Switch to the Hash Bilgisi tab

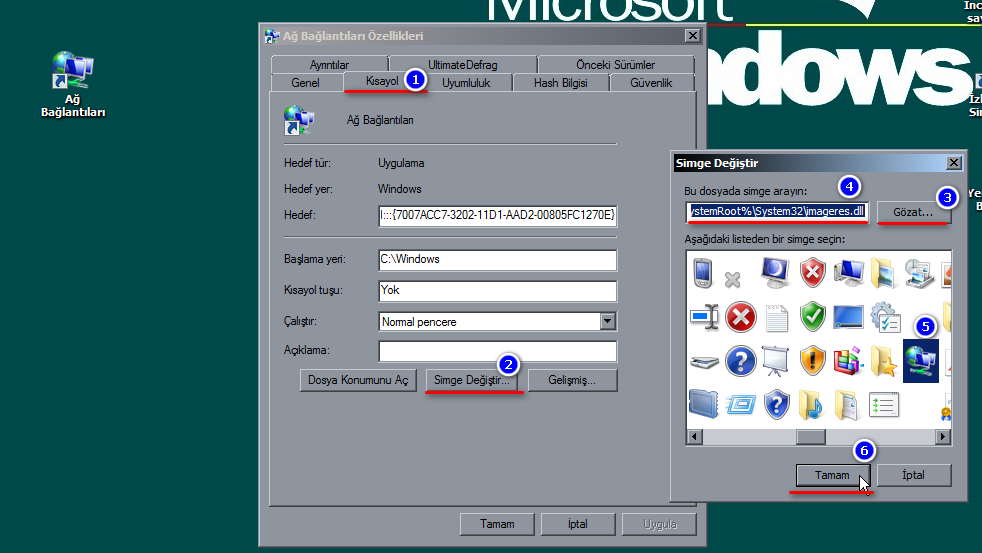[561, 83]
